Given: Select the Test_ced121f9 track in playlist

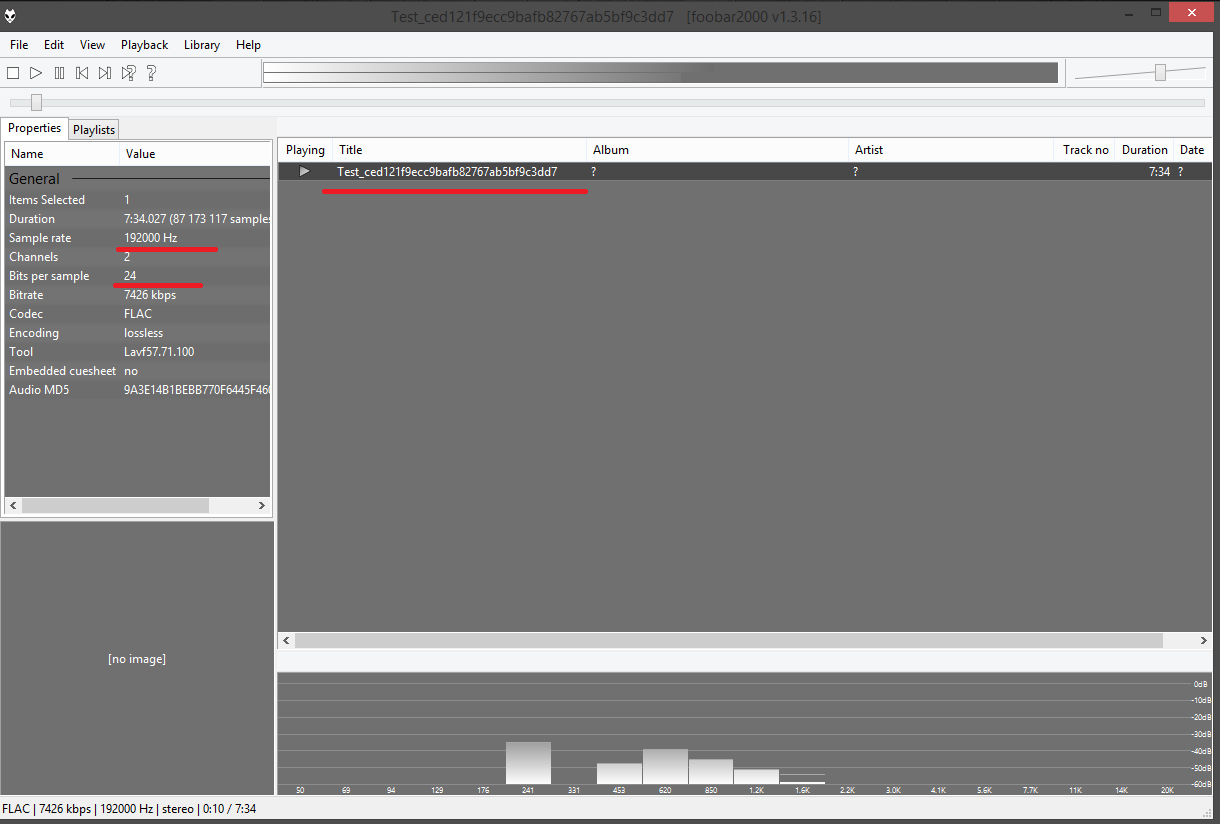Looking at the screenshot, I should tap(447, 172).
